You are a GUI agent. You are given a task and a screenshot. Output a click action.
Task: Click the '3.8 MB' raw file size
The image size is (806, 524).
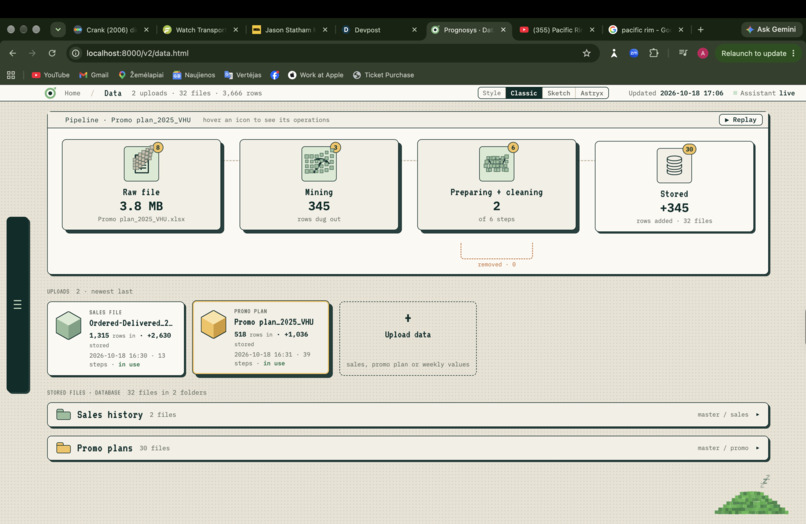(x=141, y=206)
